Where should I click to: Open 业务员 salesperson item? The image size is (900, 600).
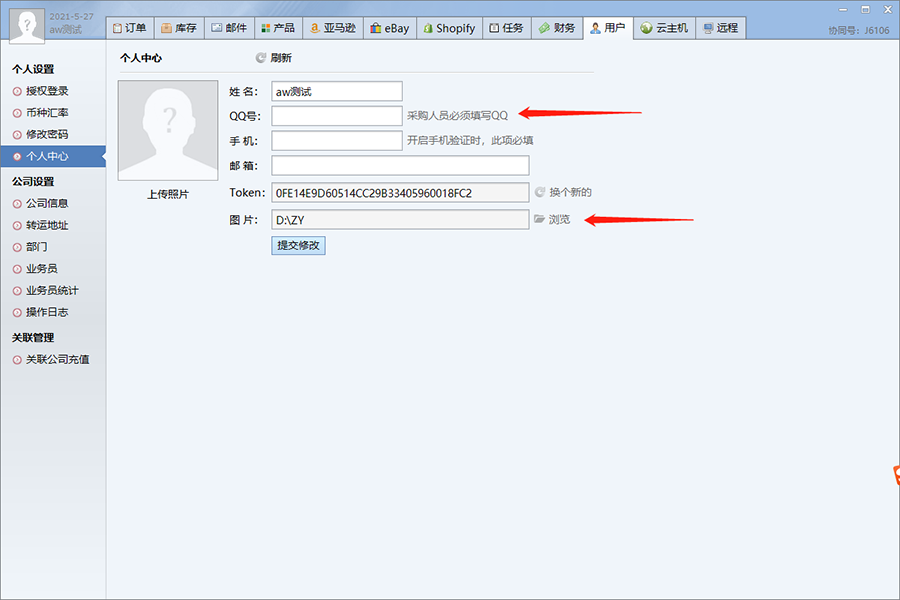[x=42, y=269]
